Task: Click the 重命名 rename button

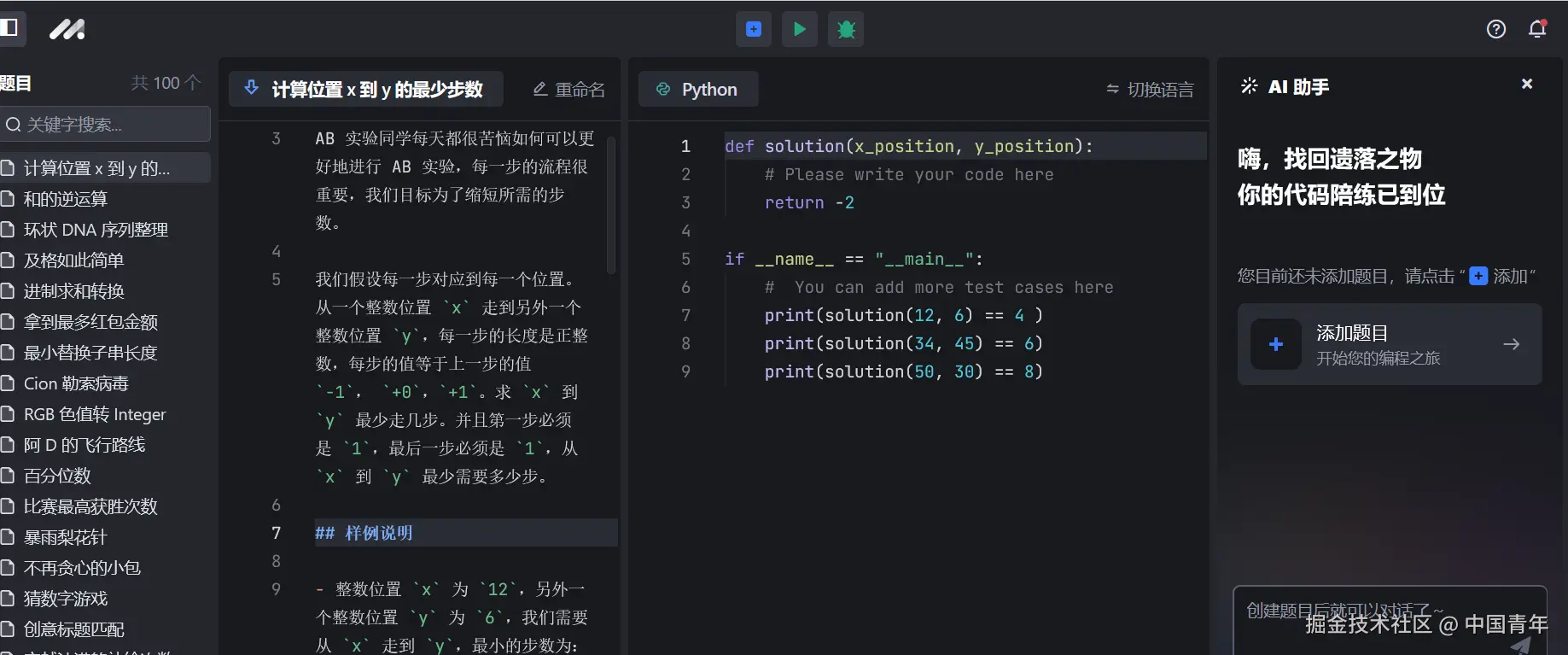Action: pyautogui.click(x=569, y=90)
